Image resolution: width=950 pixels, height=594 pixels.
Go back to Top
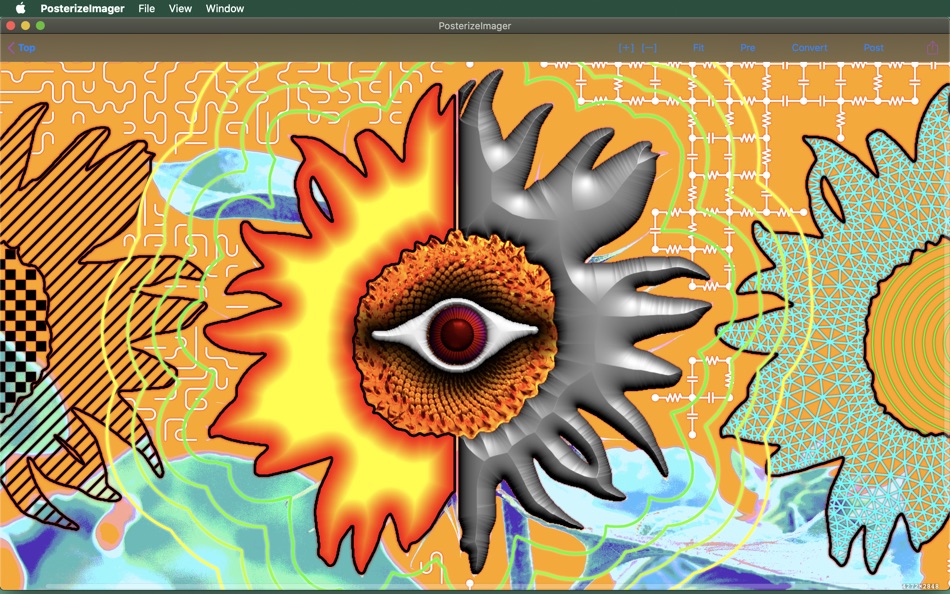tap(21, 48)
